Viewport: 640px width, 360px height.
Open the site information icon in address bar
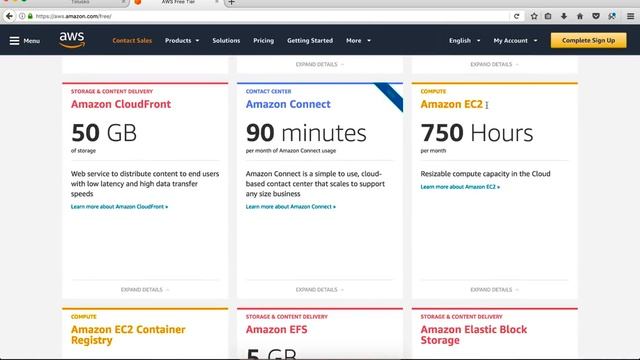click(22, 16)
